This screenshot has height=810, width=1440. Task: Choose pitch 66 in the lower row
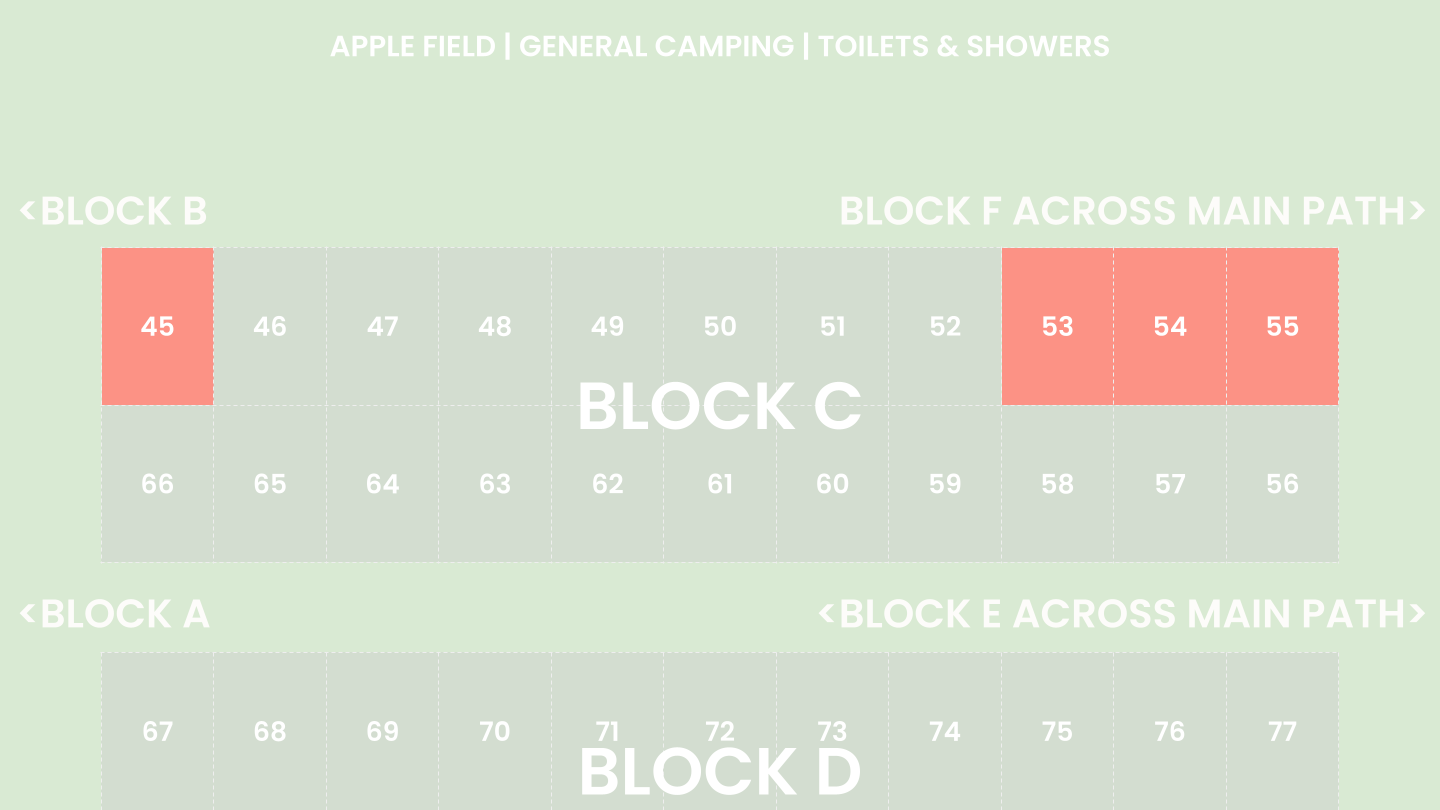pyautogui.click(x=157, y=484)
